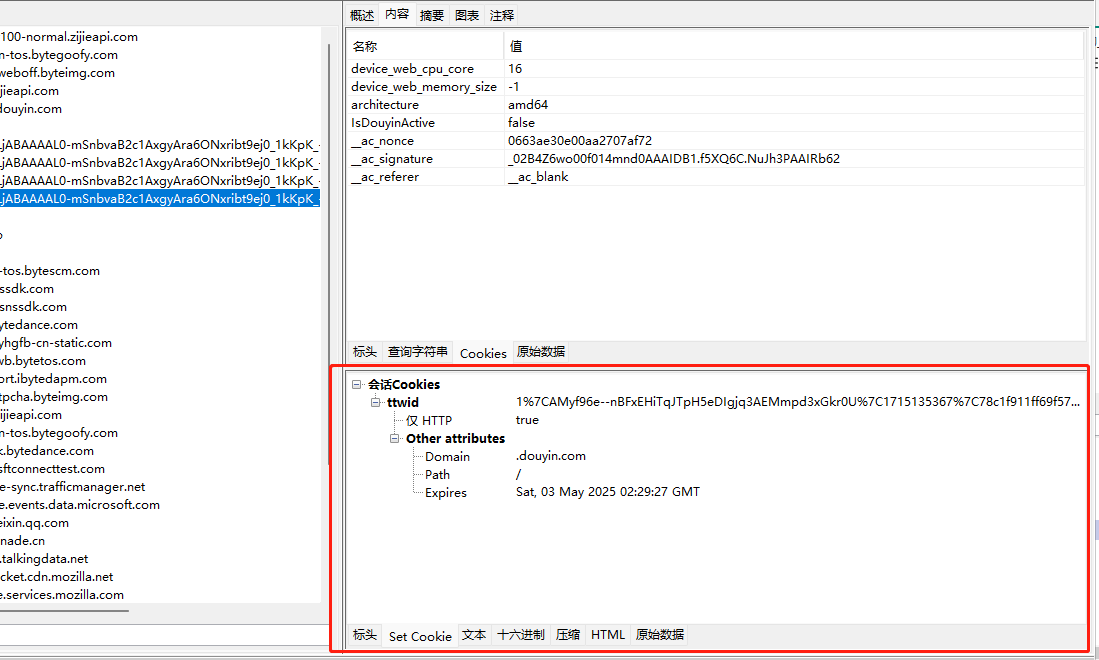The width and height of the screenshot is (1099, 660).
Task: Switch to the 注释 tab
Action: (x=502, y=15)
